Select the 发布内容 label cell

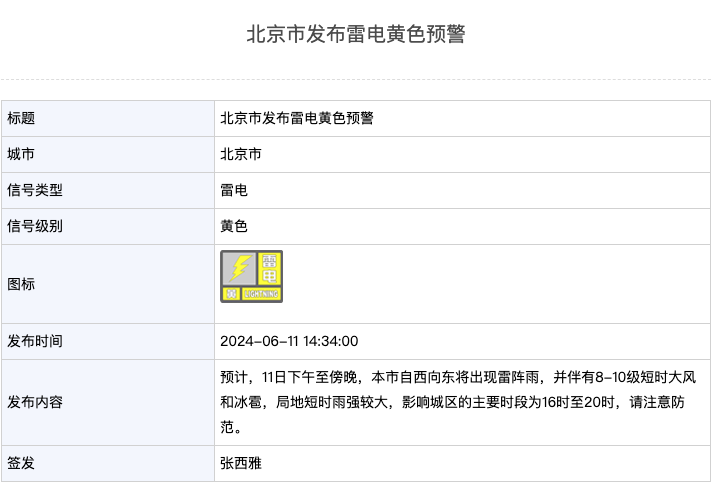[x=35, y=402]
